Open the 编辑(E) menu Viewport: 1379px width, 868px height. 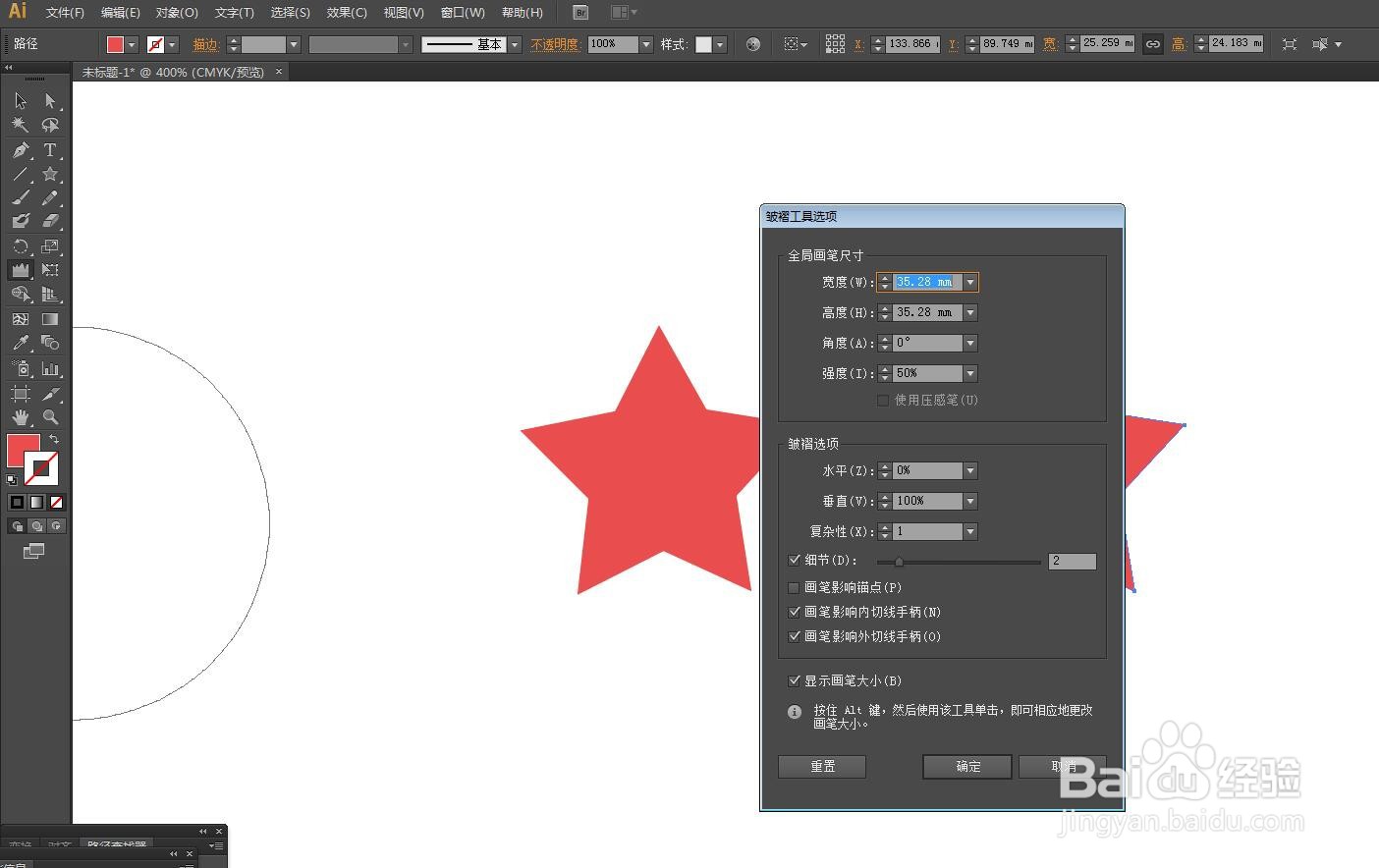coord(121,13)
